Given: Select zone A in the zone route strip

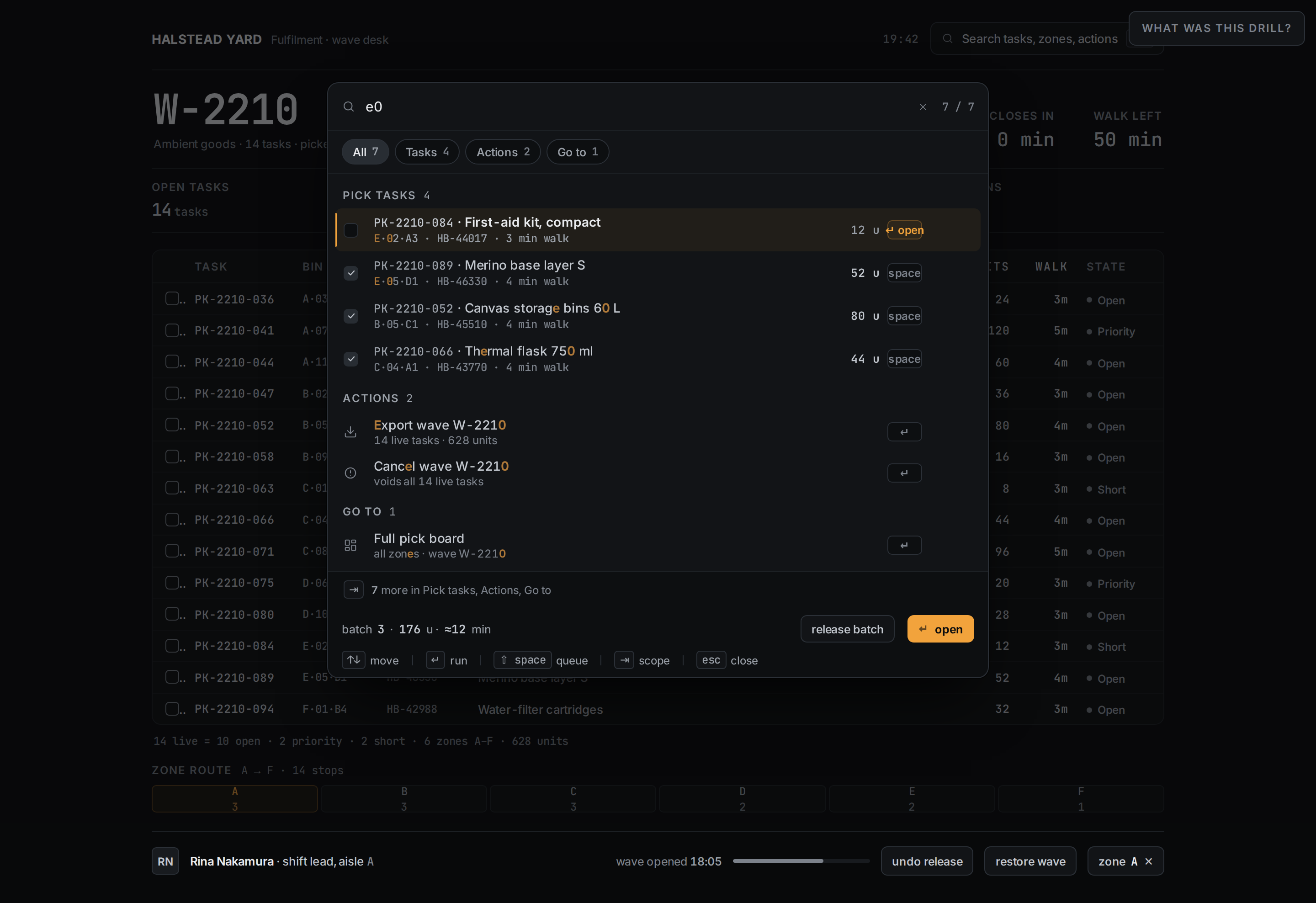Looking at the screenshot, I should point(234,799).
